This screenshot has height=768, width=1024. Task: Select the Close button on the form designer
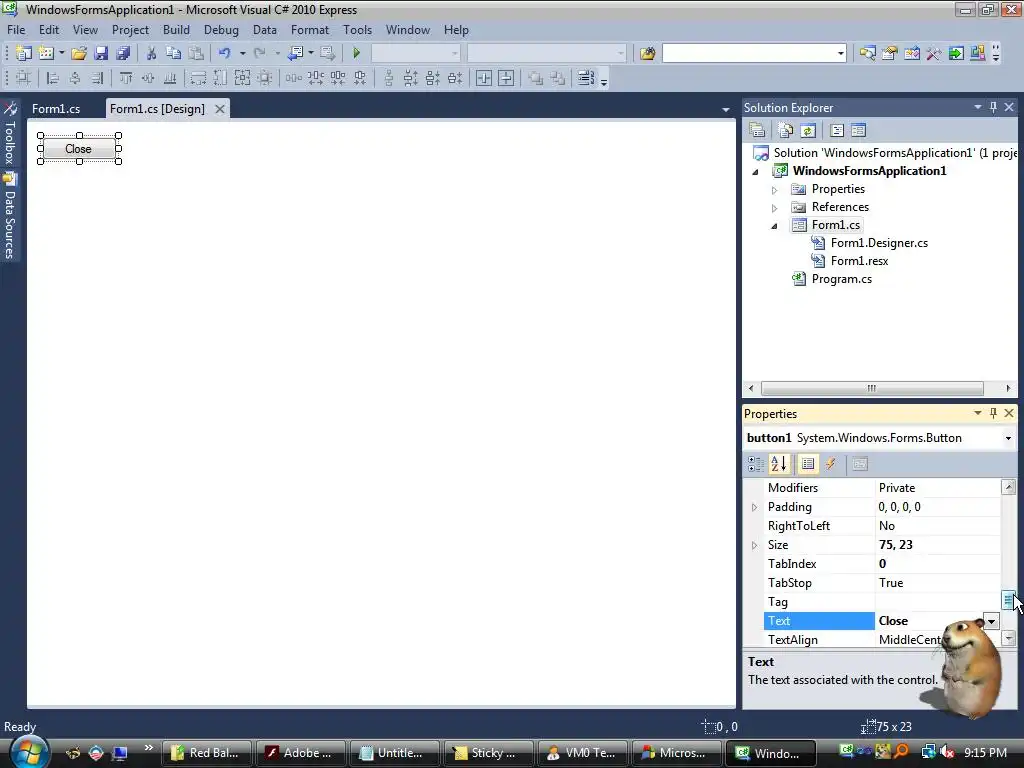[79, 149]
